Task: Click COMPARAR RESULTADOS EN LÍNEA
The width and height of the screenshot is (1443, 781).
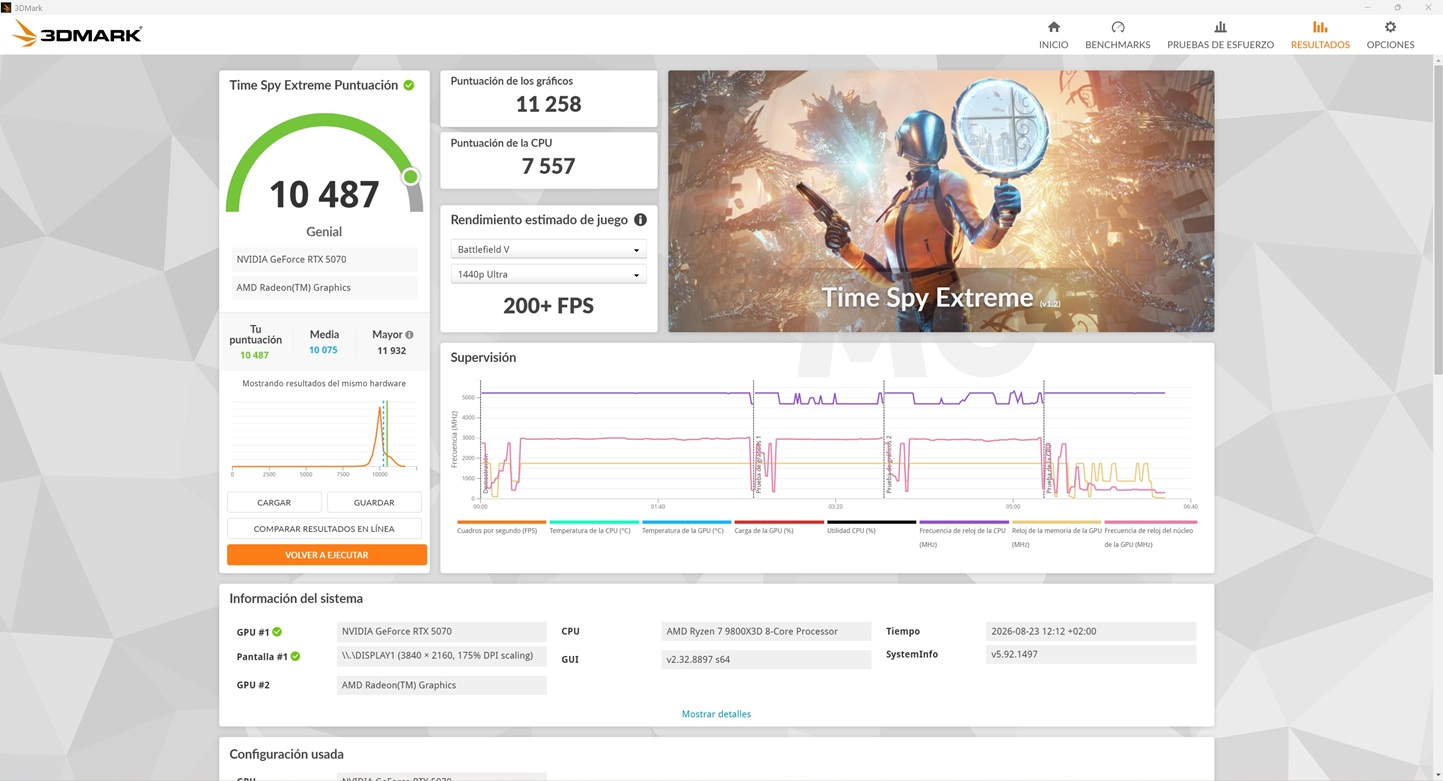Action: [x=324, y=528]
